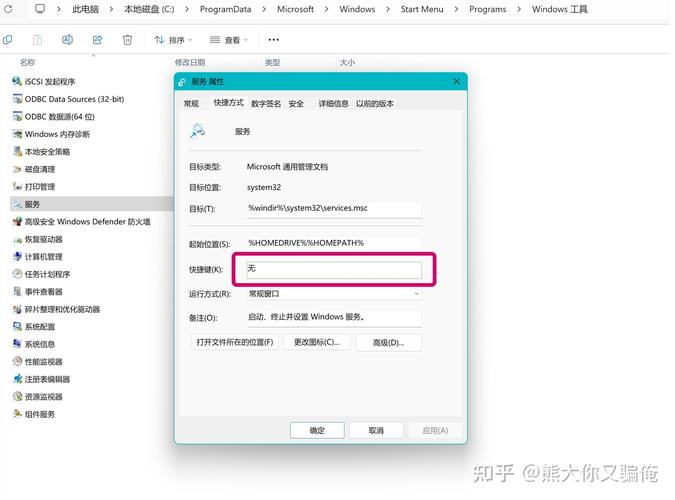The image size is (675, 500).
Task: Click the 更改图标(C)... button
Action: pyautogui.click(x=317, y=342)
